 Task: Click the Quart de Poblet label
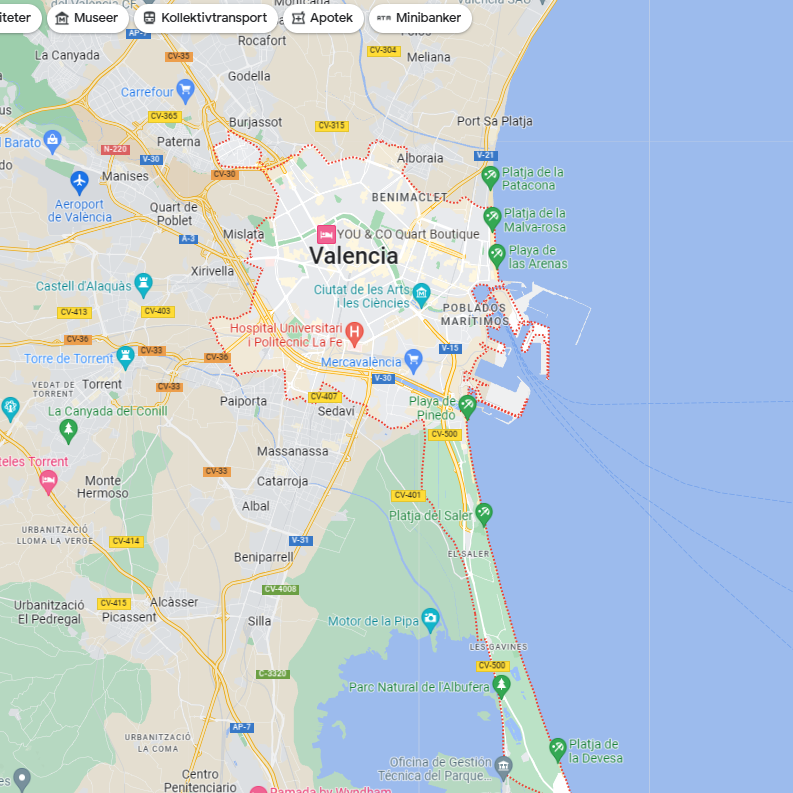(x=173, y=214)
